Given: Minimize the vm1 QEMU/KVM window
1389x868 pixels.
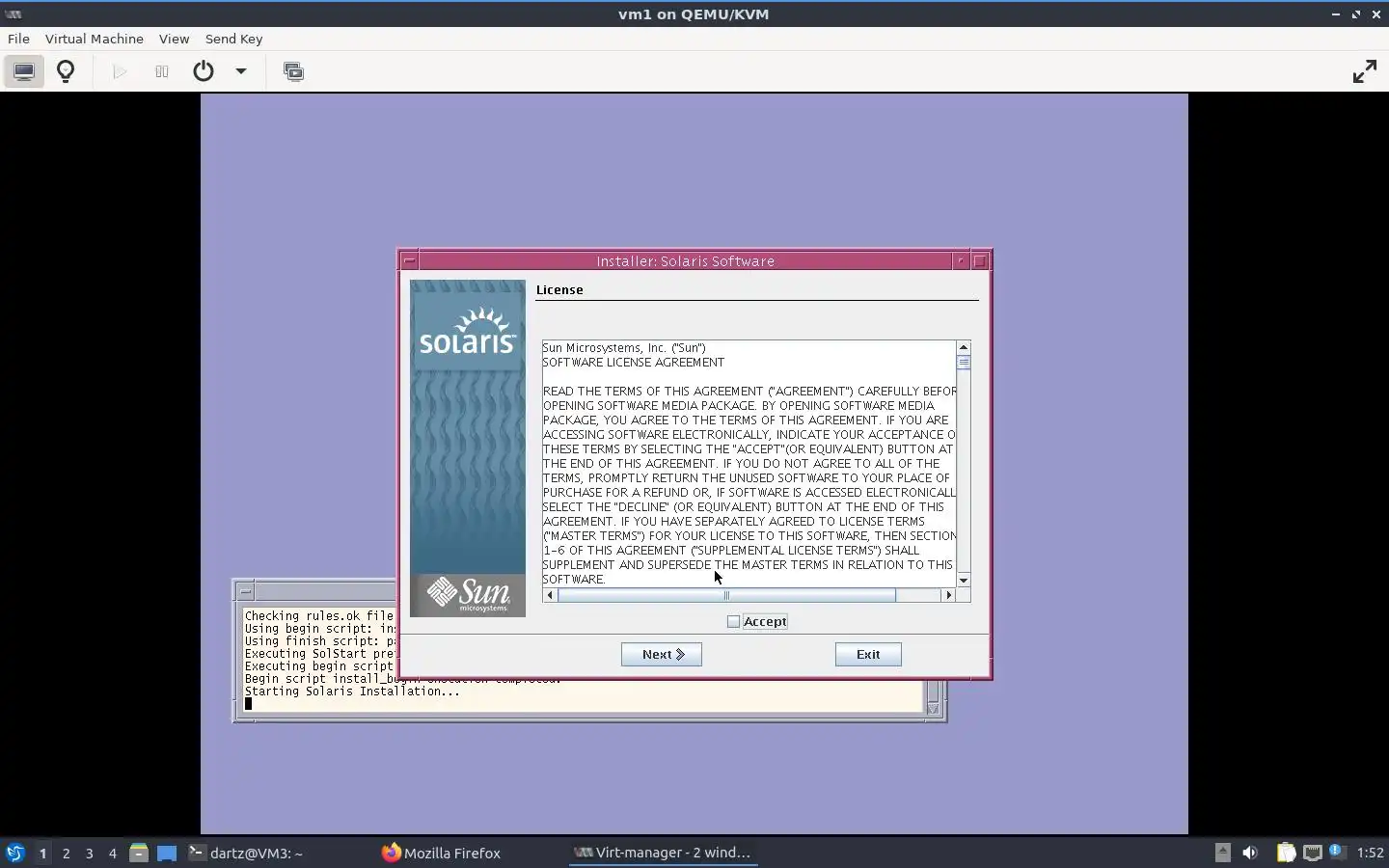Looking at the screenshot, I should coord(1335,14).
